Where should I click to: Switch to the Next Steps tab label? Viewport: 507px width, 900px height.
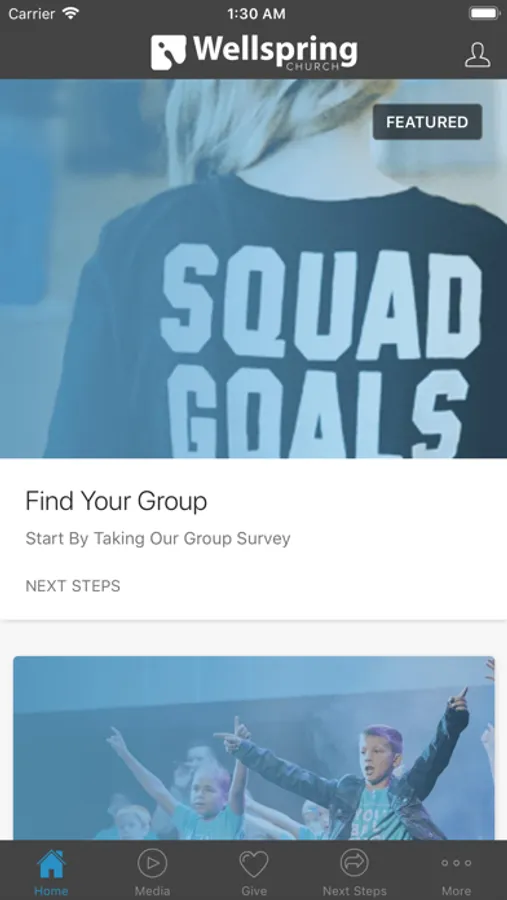355,891
